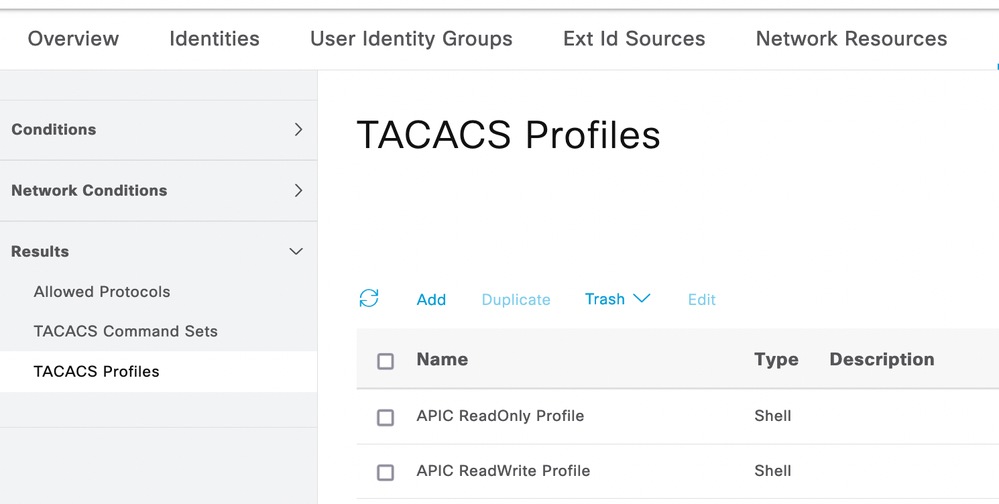Check the APIC ReadOnly Profile checkbox
This screenshot has height=504, width=999.
tap(385, 417)
